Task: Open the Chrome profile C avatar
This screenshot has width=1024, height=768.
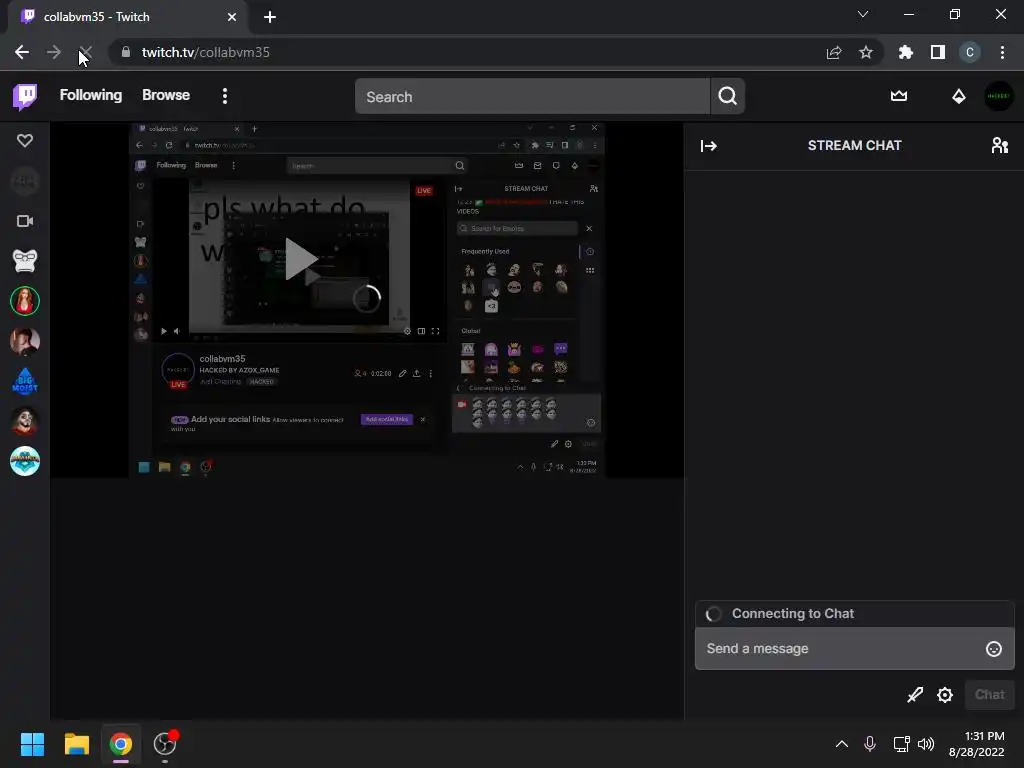Action: pyautogui.click(x=970, y=52)
